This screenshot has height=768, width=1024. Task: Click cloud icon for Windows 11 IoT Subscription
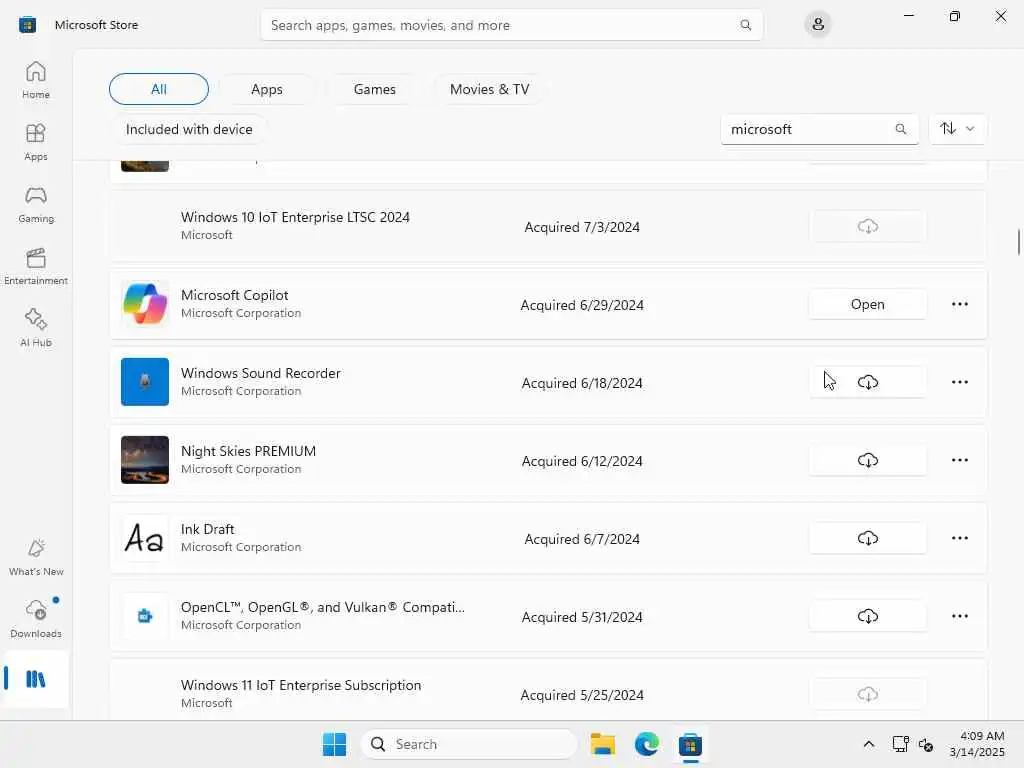867,694
